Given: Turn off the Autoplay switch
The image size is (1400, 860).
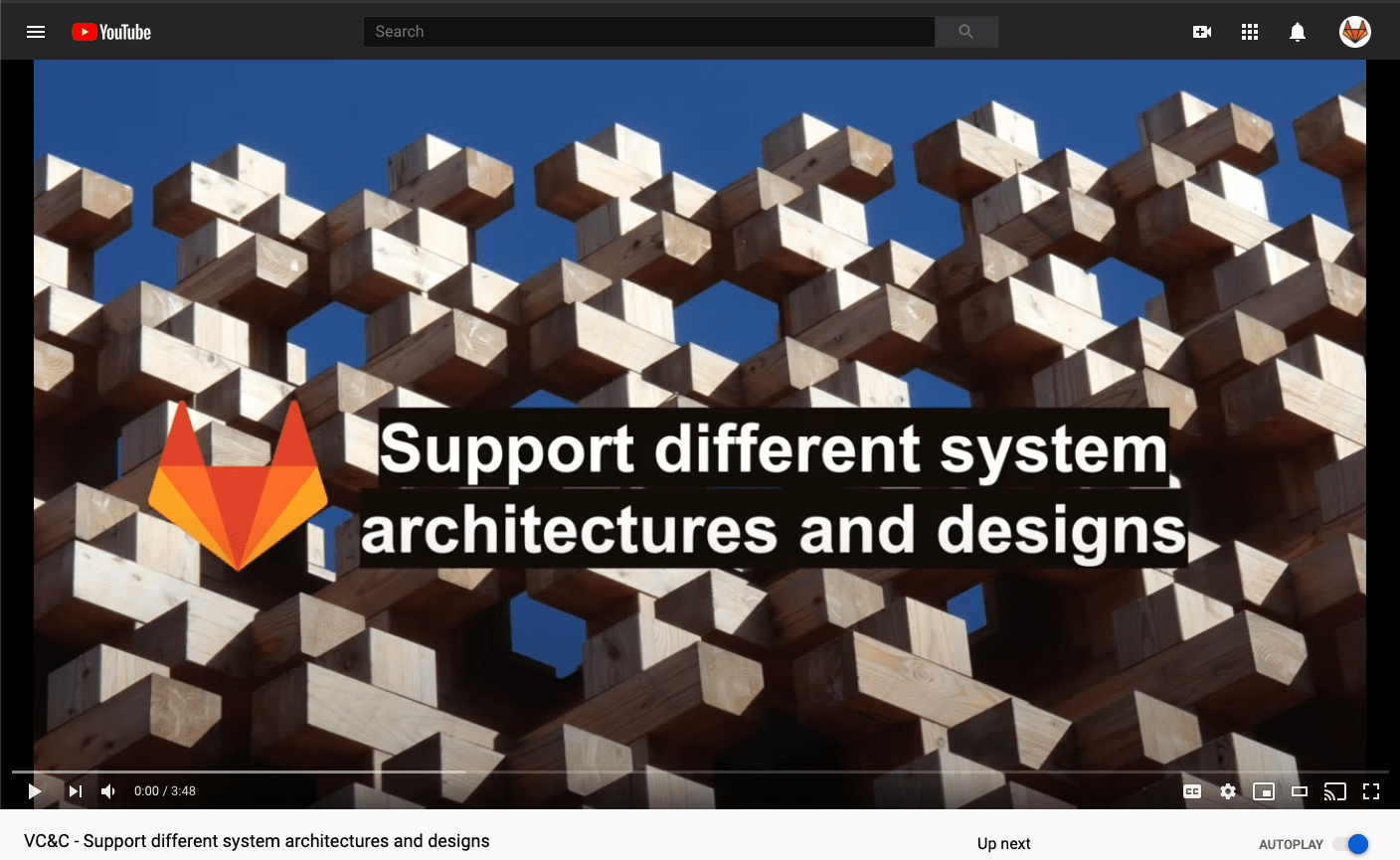Looking at the screenshot, I should 1351,844.
